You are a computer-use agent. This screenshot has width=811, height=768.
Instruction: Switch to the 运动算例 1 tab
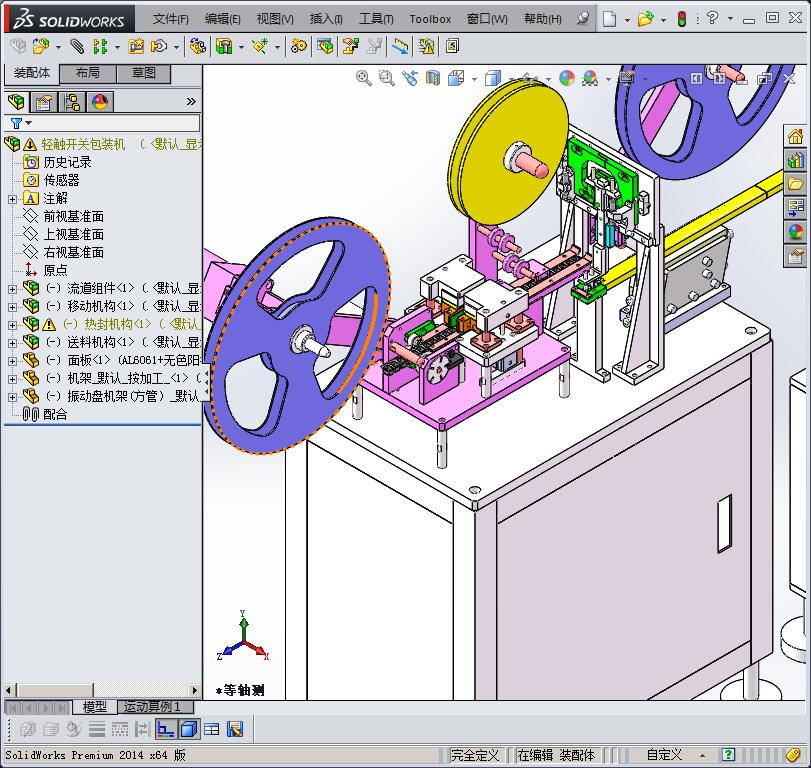[x=155, y=706]
